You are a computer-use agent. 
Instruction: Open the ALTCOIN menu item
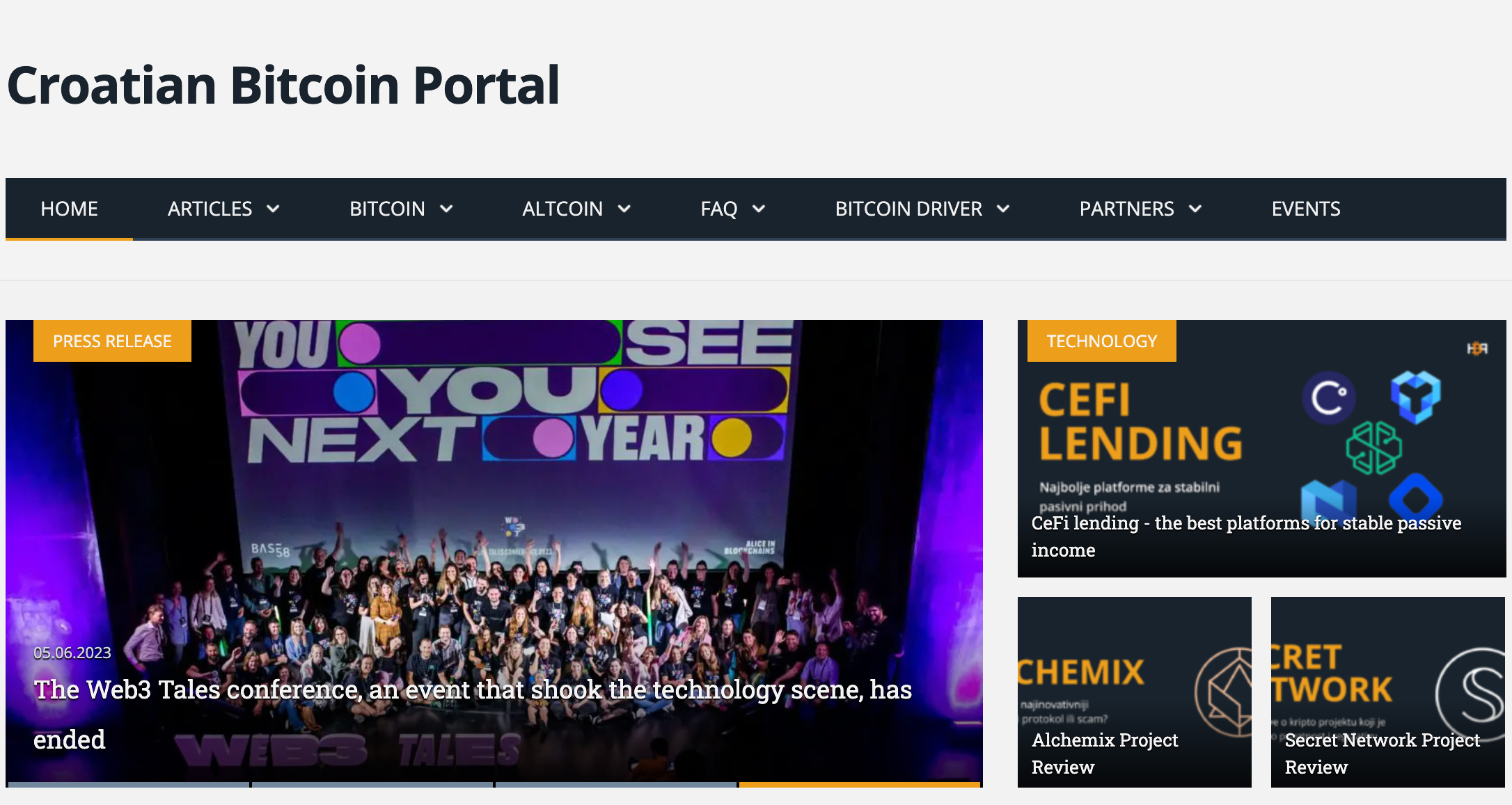[562, 209]
